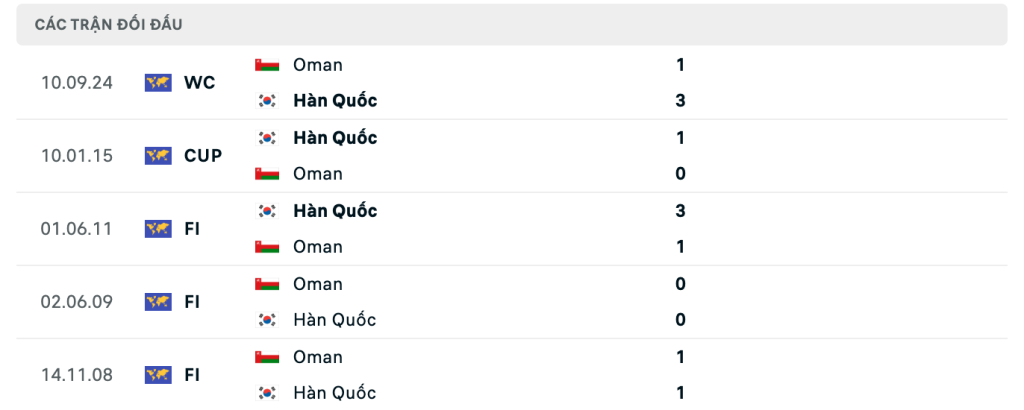
Task: Click world map icon for 01.06.11 match
Action: [158, 229]
